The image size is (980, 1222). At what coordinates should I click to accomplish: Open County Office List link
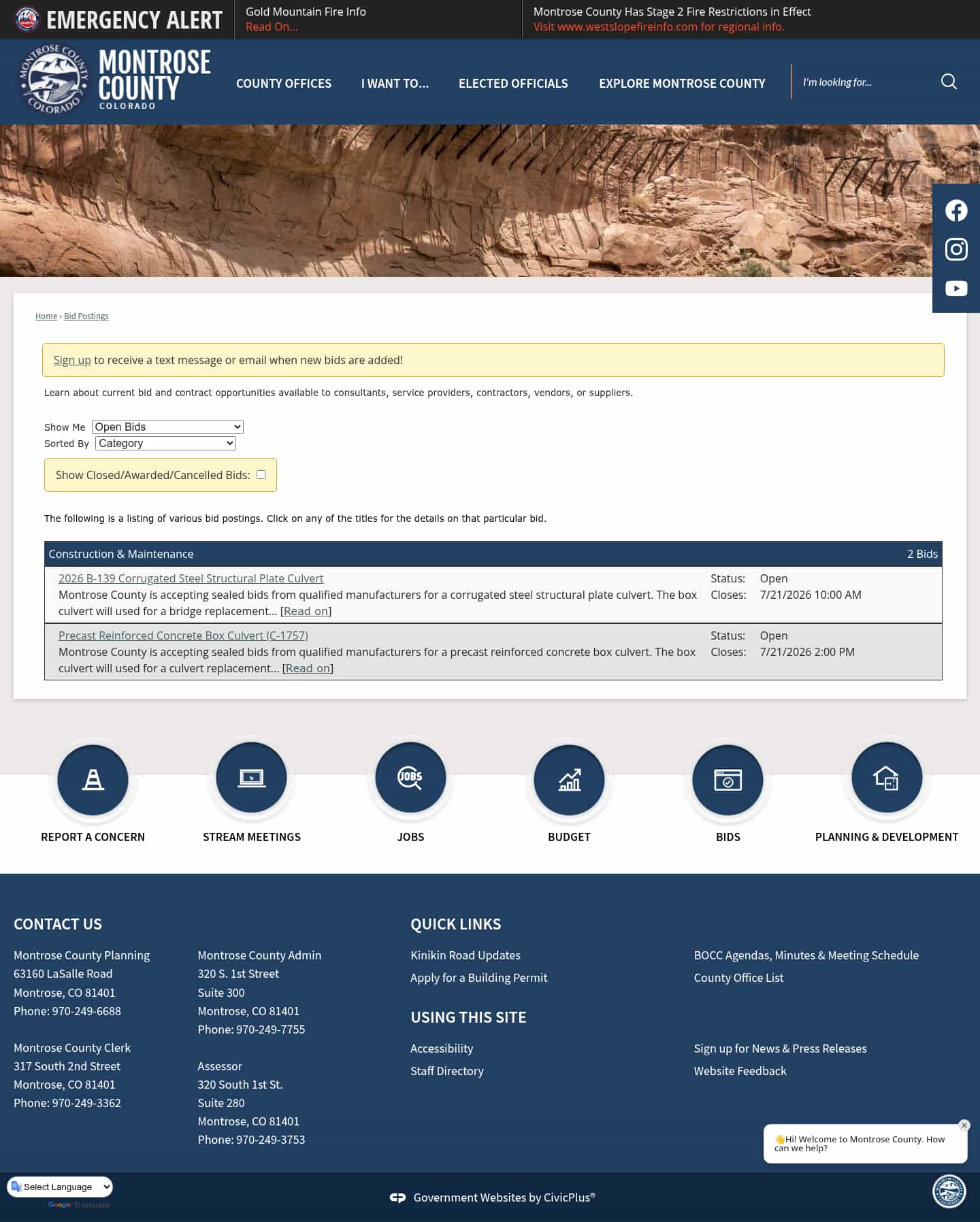[738, 978]
